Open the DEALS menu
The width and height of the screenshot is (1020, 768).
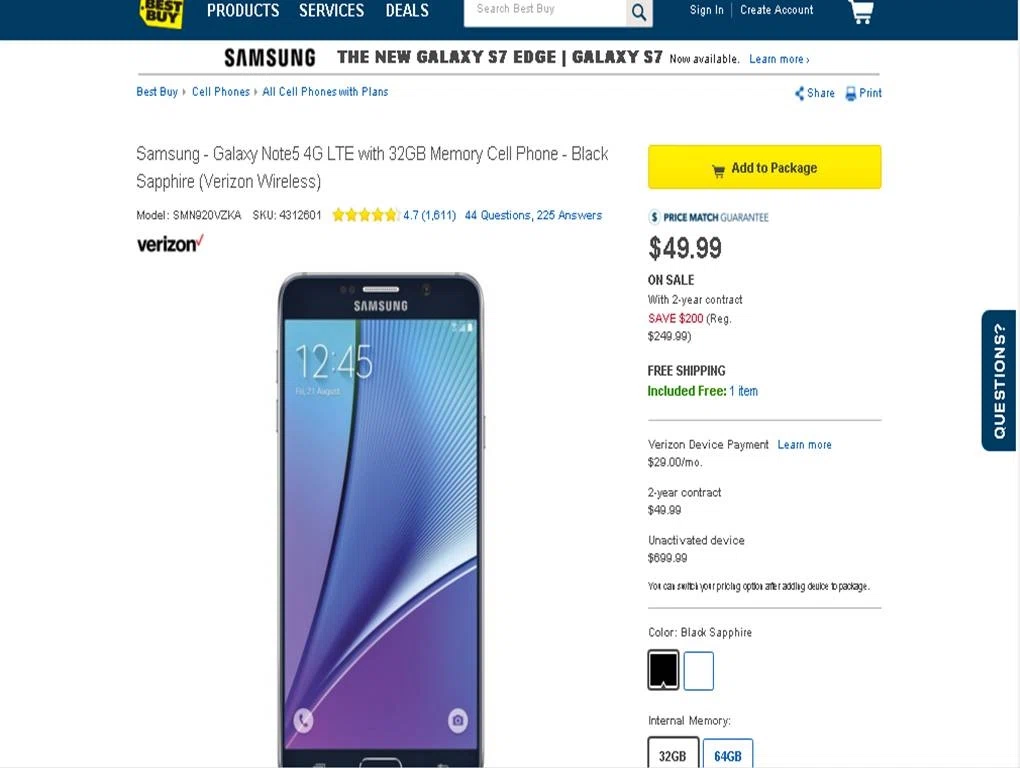tap(407, 10)
